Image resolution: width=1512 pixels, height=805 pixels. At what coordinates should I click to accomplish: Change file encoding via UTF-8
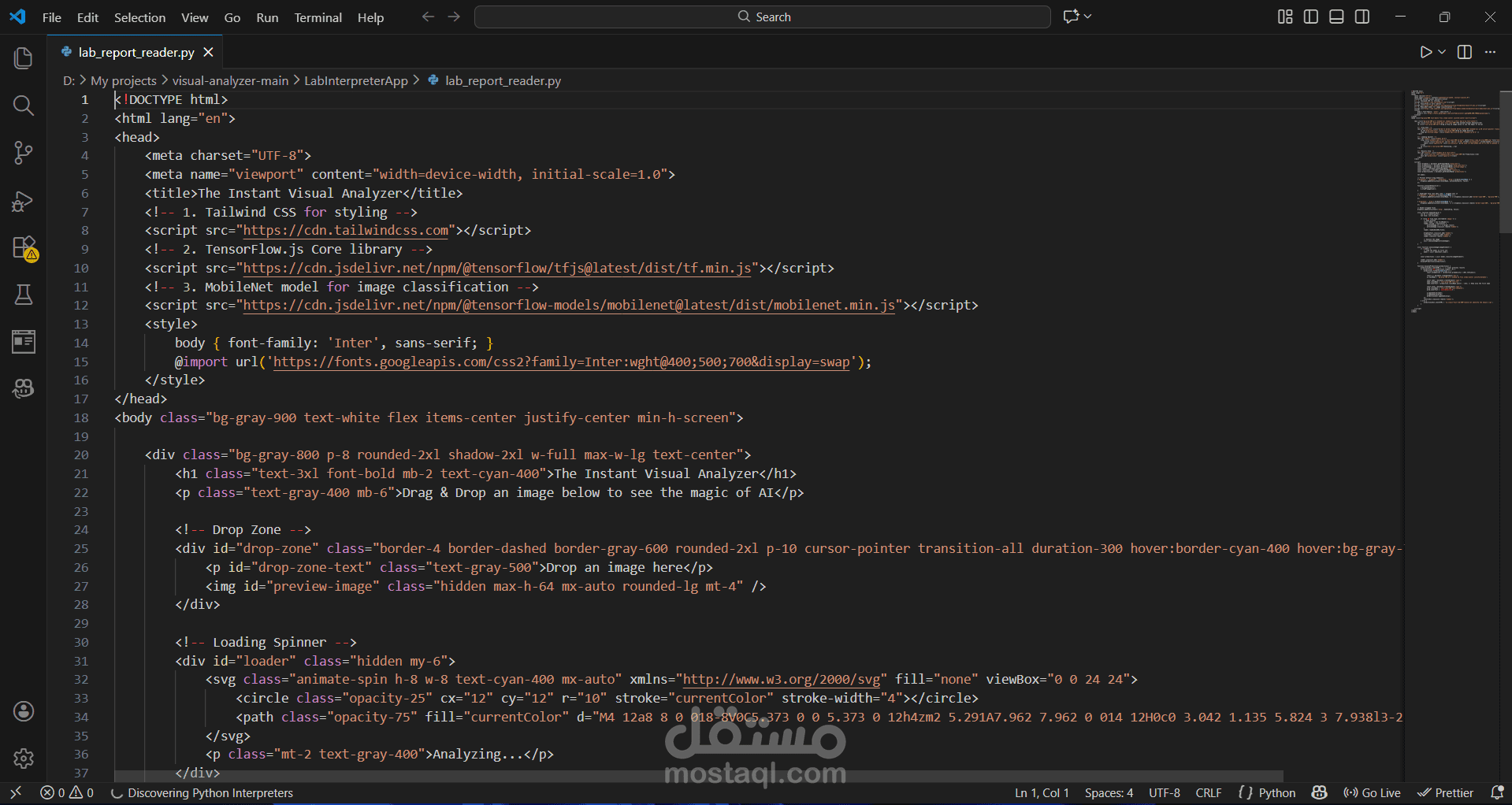[1165, 792]
